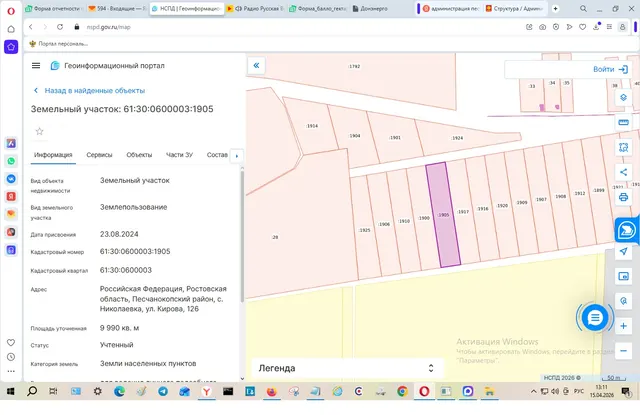Open the chat assistant bubble

pyautogui.click(x=595, y=317)
